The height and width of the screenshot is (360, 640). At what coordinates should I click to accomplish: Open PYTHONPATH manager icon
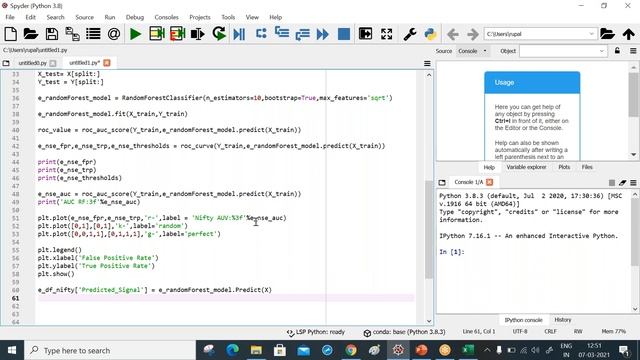point(431,34)
